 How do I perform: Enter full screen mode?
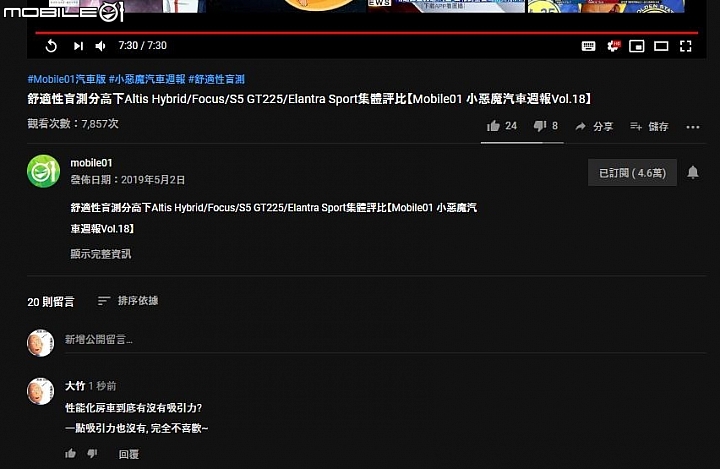click(686, 46)
